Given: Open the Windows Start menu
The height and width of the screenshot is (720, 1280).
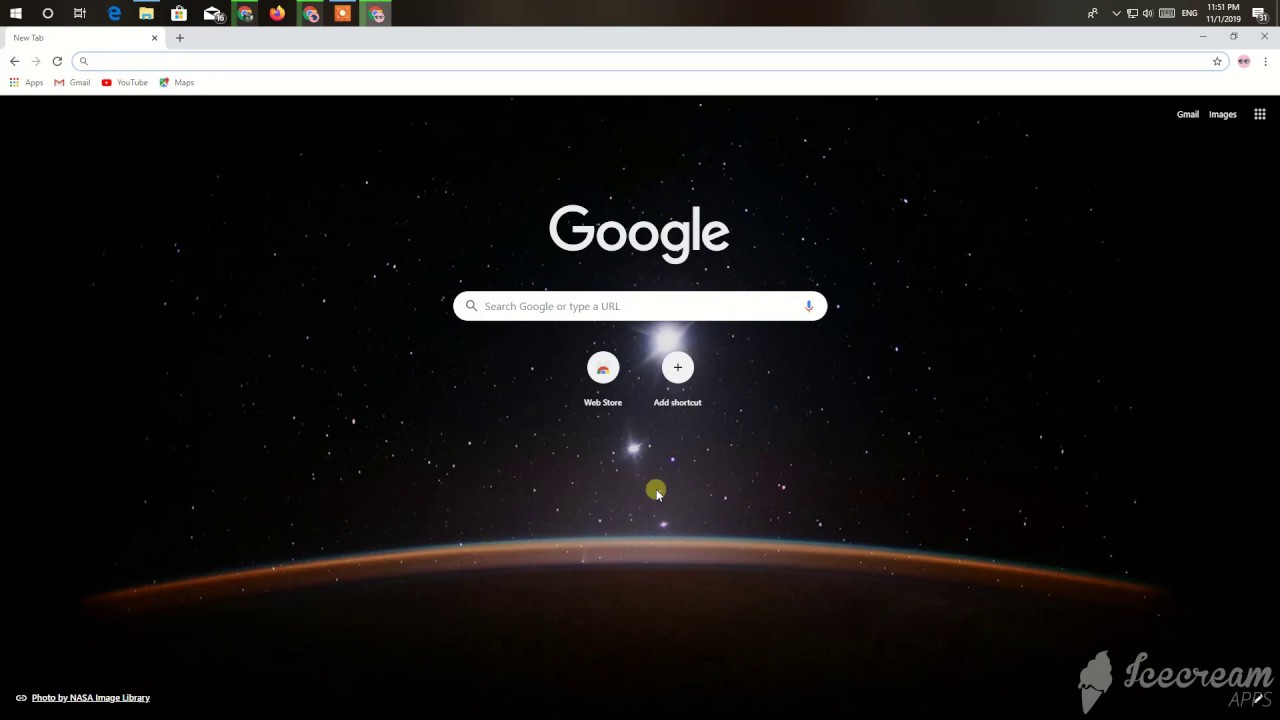Looking at the screenshot, I should point(15,13).
